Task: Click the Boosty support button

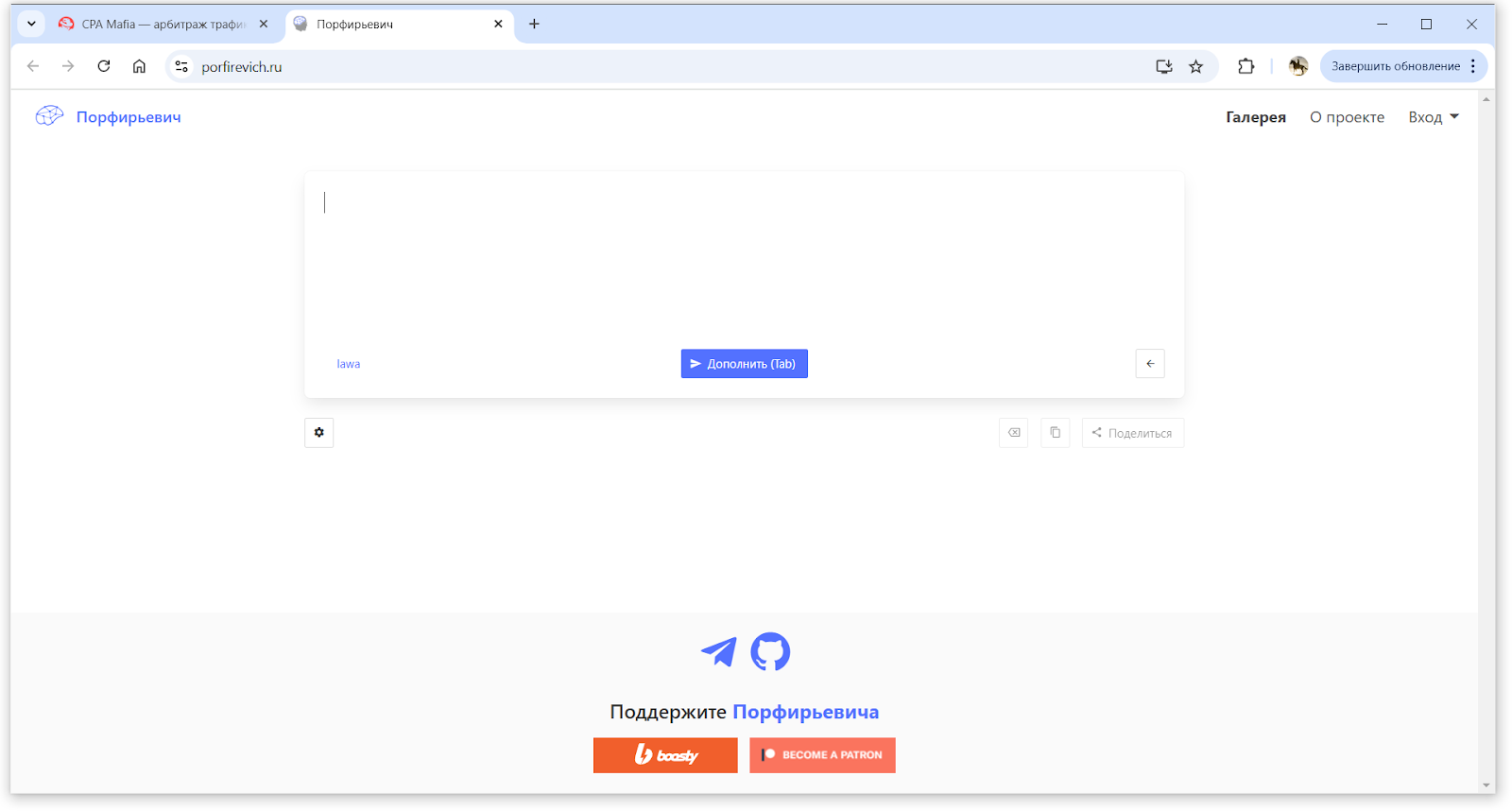Action: coord(665,755)
